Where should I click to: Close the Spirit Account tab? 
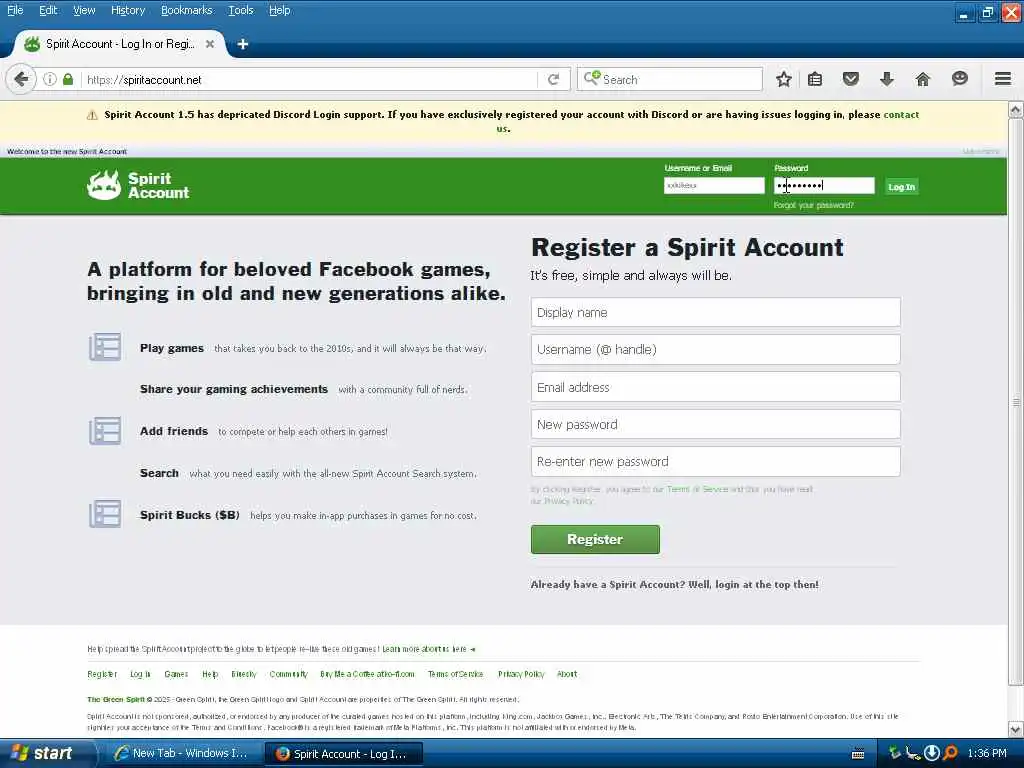coord(210,44)
